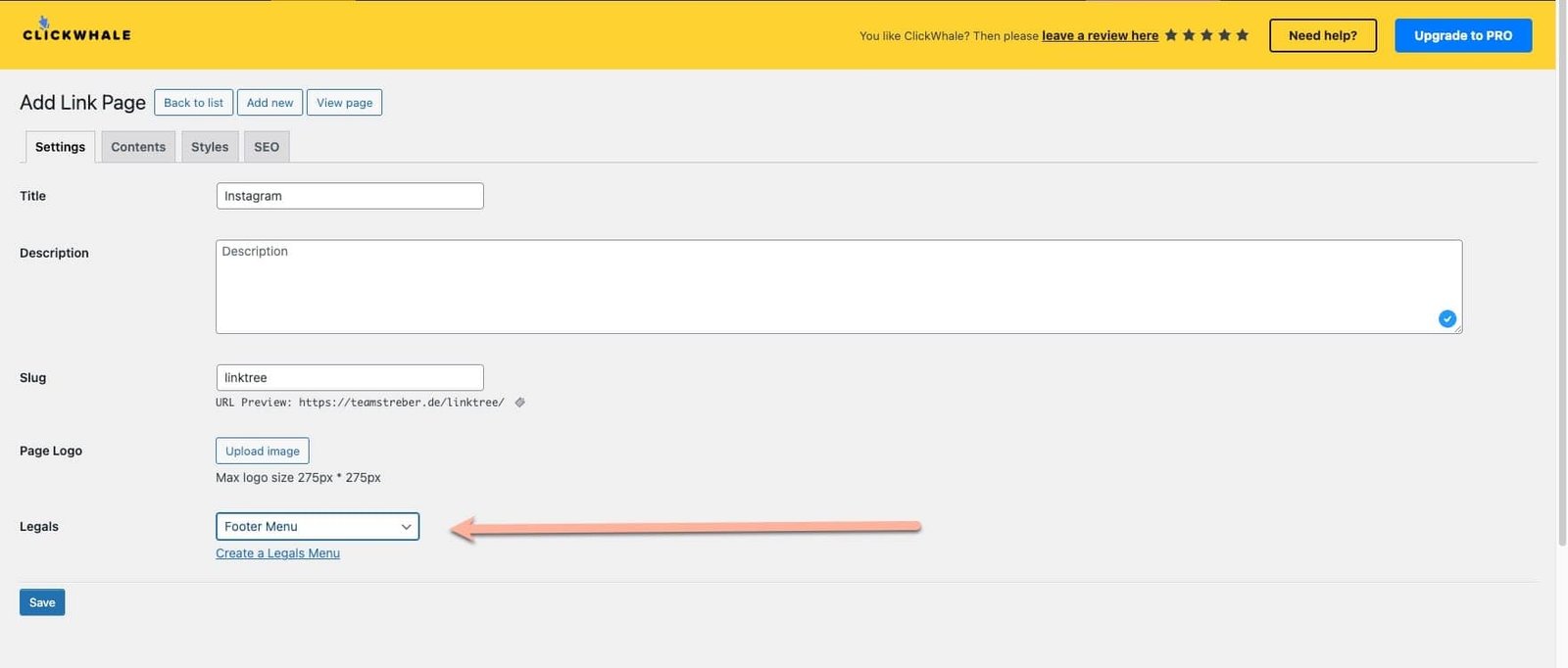Viewport: 1568px width, 668px height.
Task: Click the Back to list button
Action: click(x=193, y=103)
